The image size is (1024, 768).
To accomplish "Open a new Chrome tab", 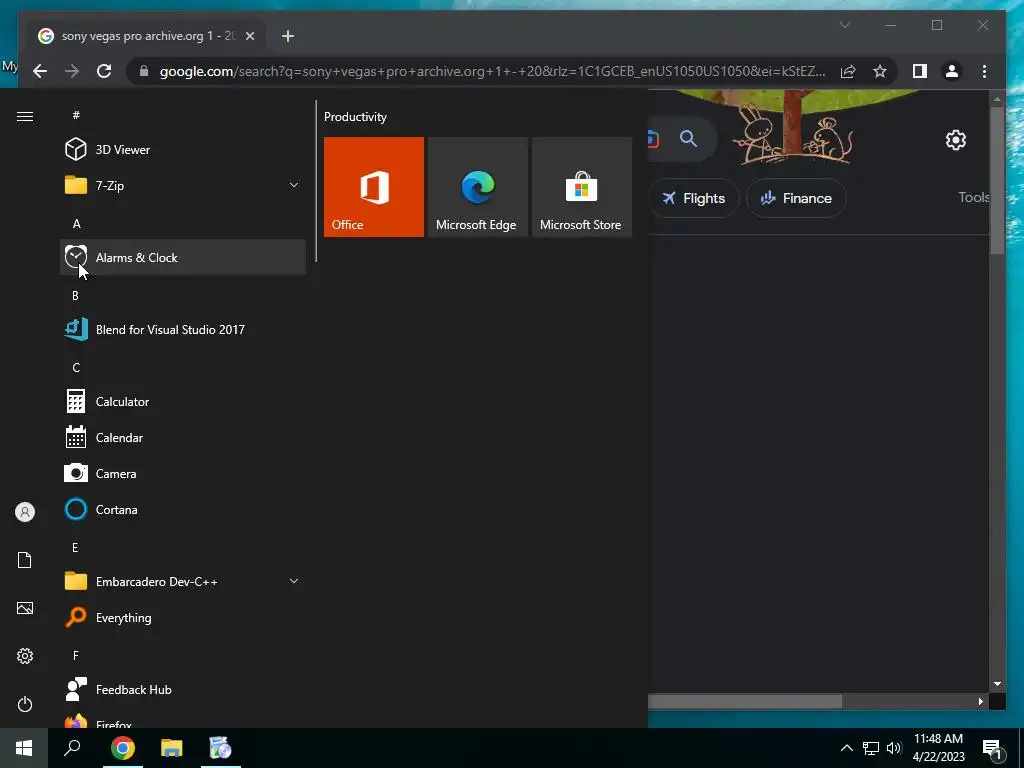I will (288, 36).
